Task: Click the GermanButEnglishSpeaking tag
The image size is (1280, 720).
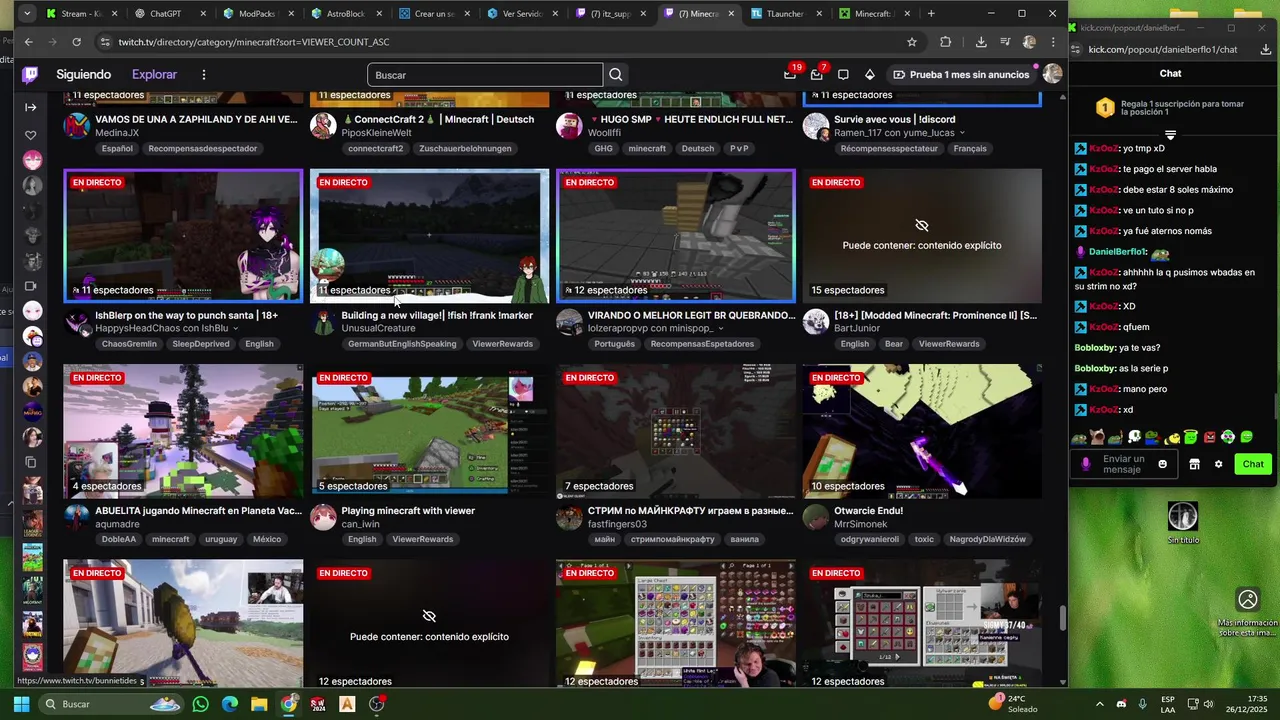Action: coord(402,344)
